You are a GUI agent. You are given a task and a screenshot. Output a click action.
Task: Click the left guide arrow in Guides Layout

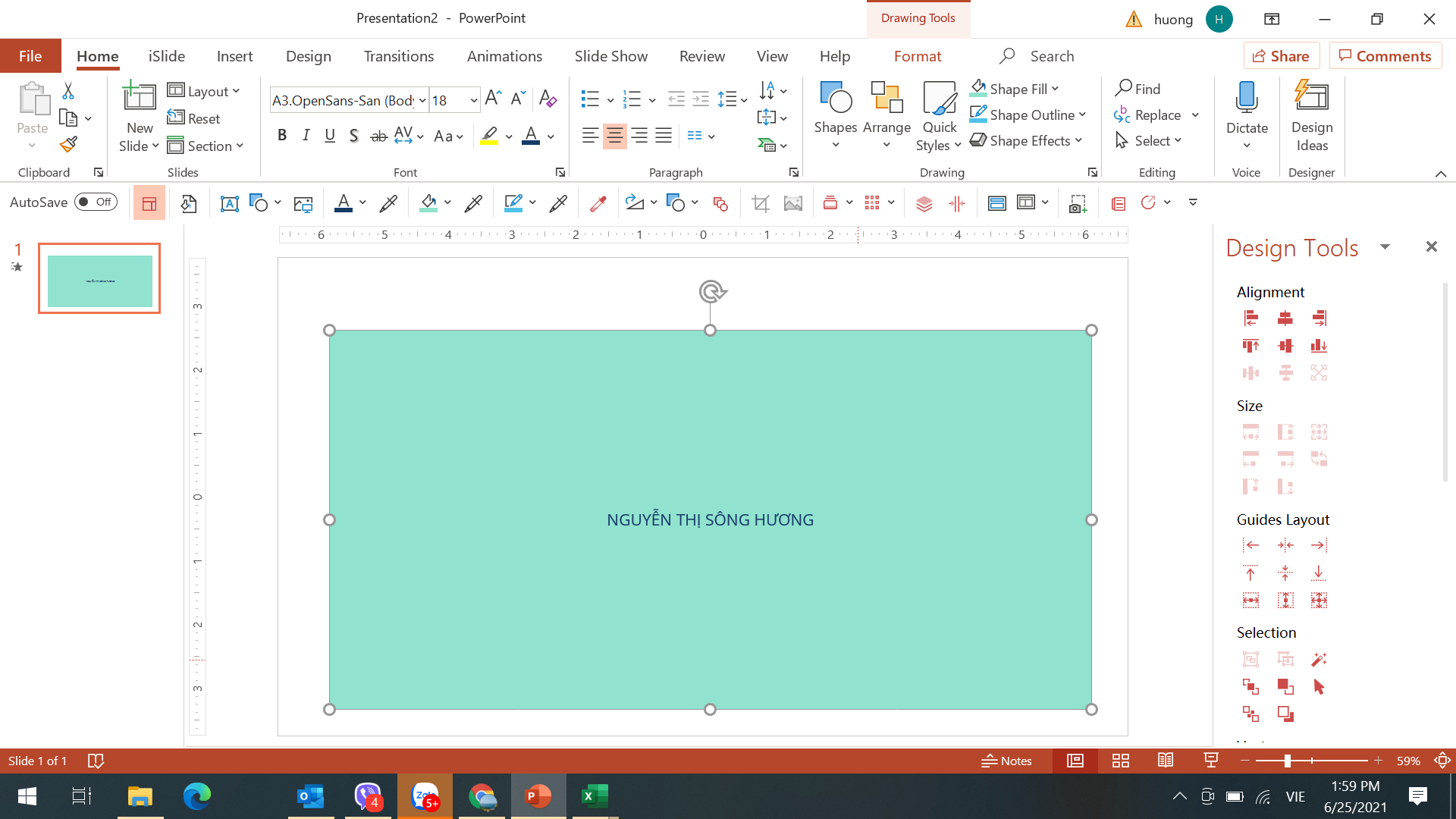1251,545
